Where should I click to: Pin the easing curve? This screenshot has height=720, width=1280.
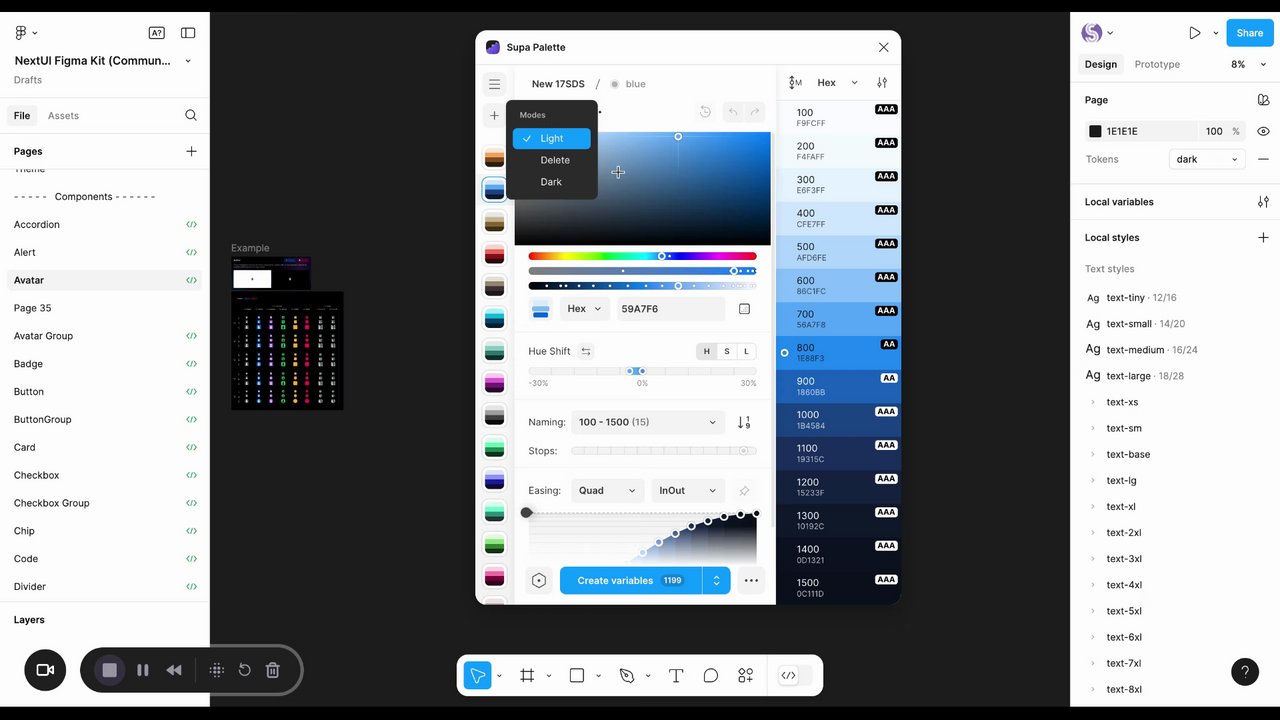pos(744,491)
